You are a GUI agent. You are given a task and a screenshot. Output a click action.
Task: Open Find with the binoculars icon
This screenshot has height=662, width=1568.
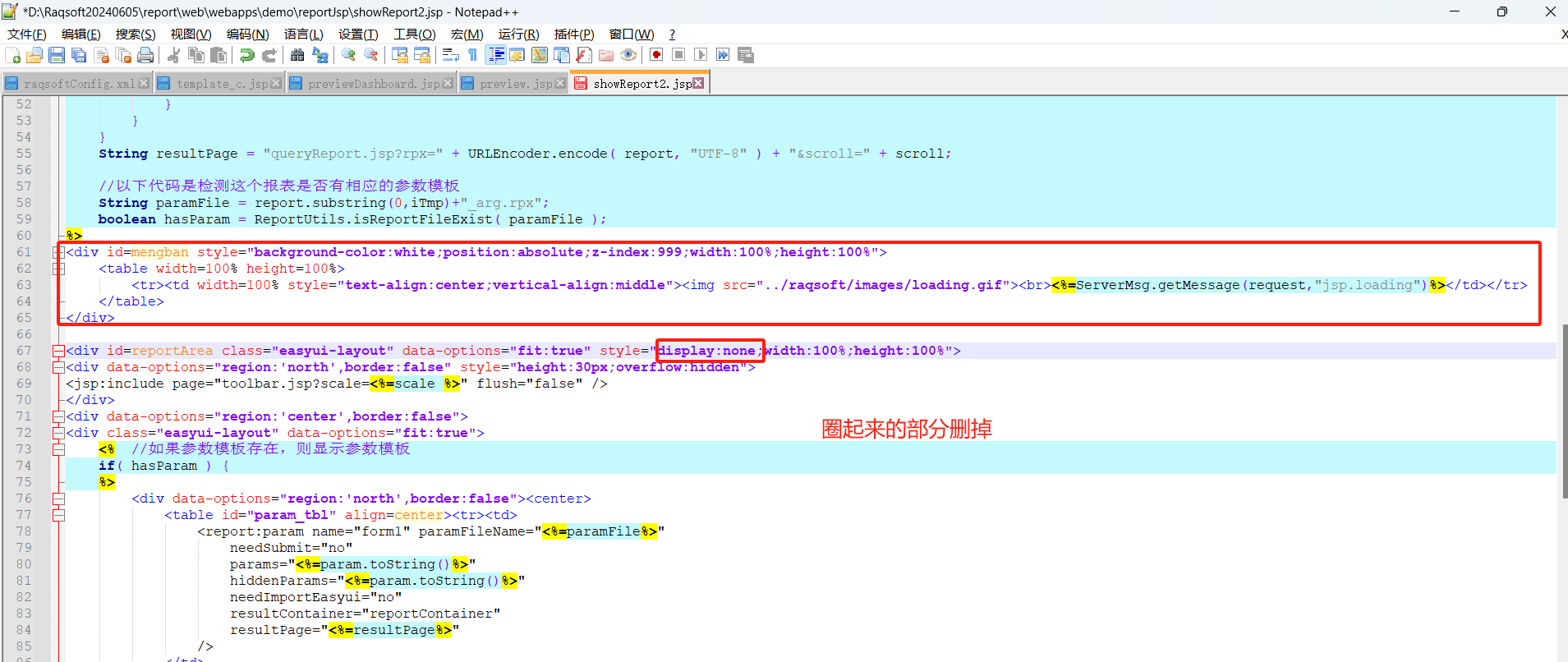pyautogui.click(x=297, y=55)
